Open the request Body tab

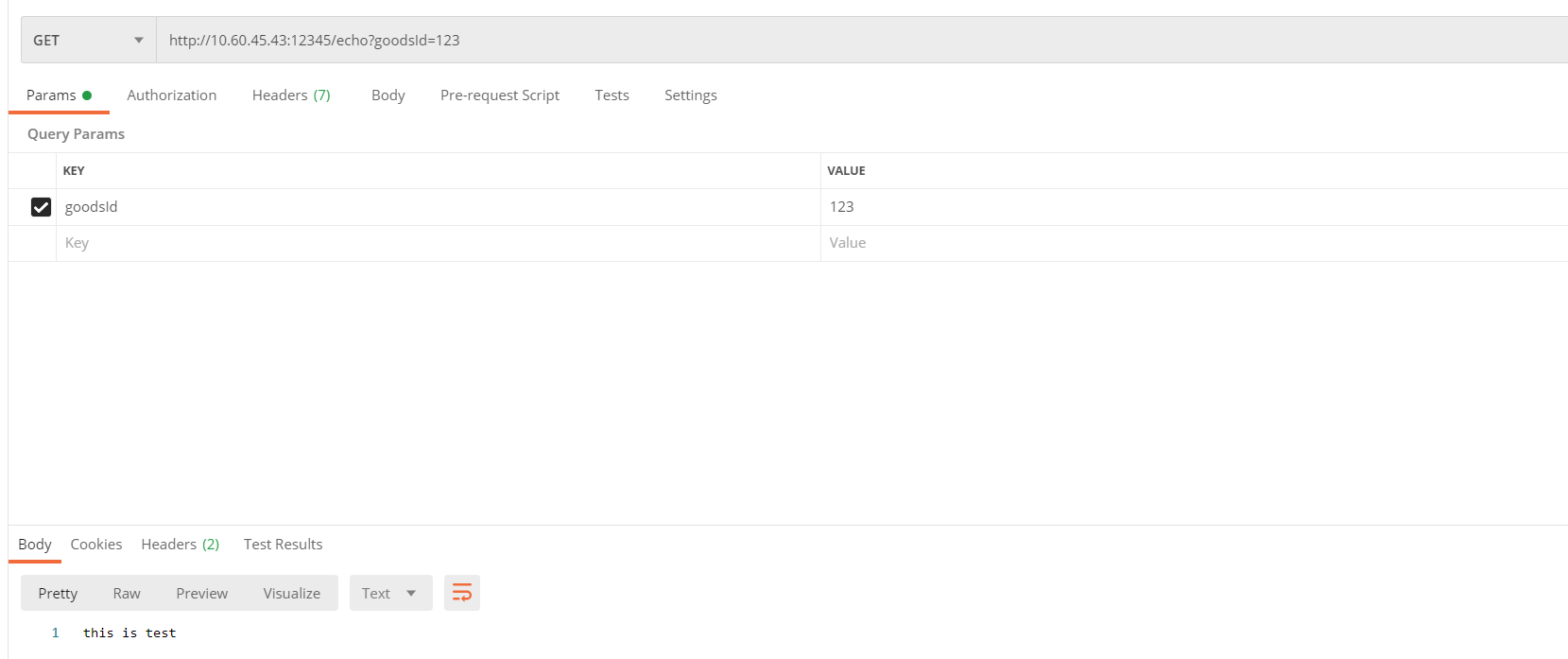pyautogui.click(x=388, y=95)
